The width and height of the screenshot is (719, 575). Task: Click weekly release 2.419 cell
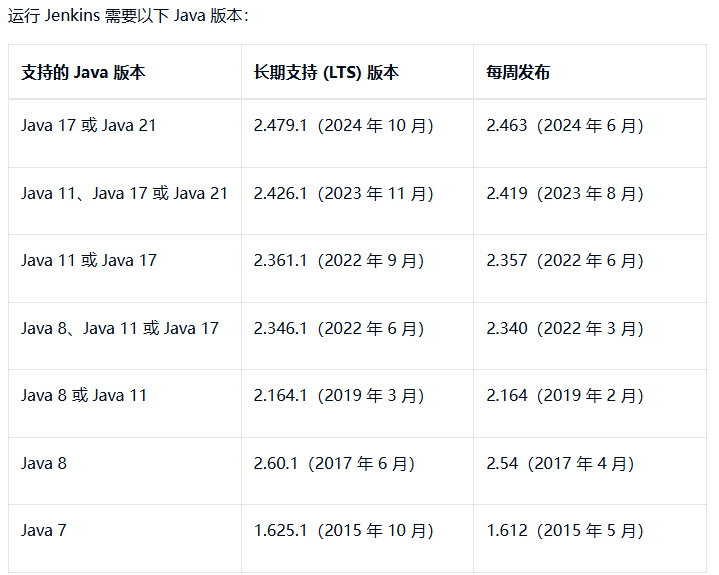[x=565, y=193]
